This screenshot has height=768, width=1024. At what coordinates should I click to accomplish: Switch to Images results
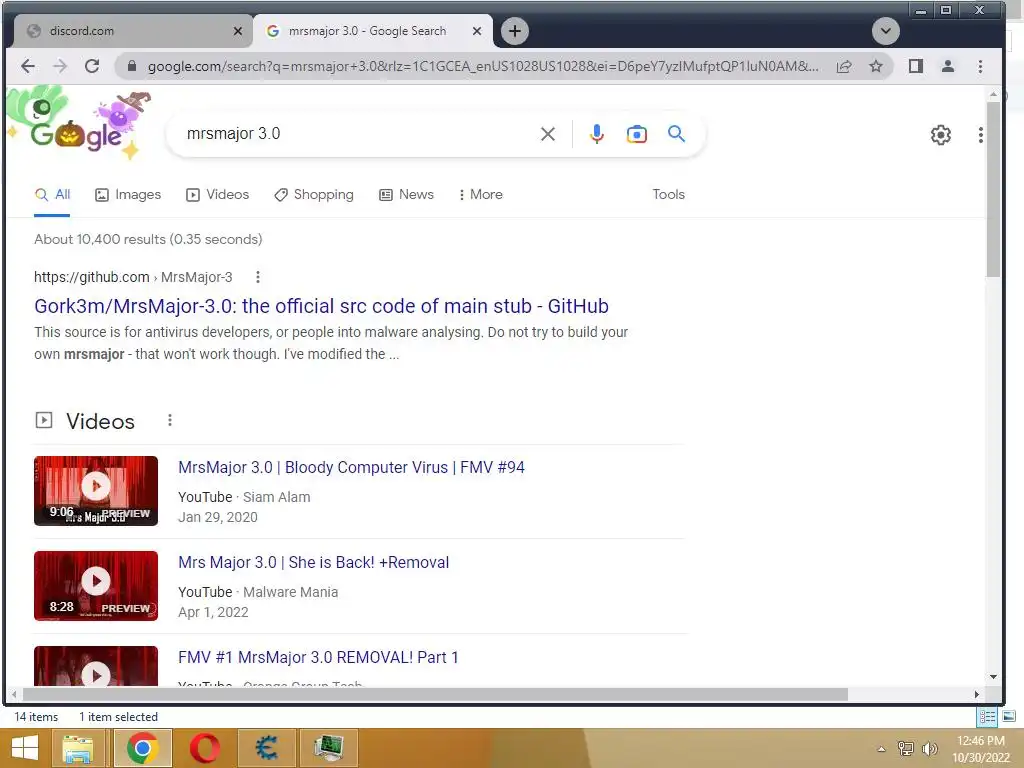coord(128,195)
